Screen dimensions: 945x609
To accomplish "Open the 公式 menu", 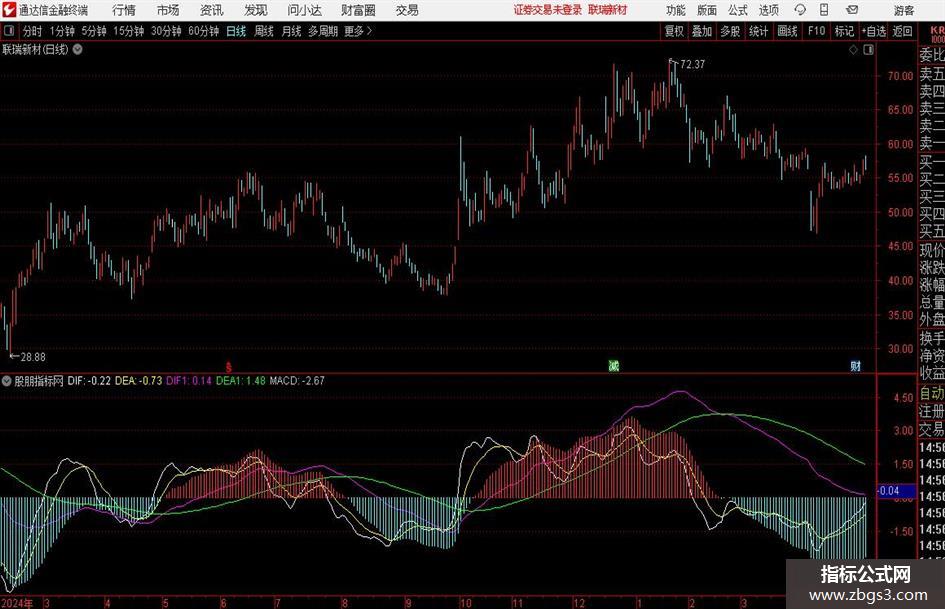I will [x=737, y=10].
